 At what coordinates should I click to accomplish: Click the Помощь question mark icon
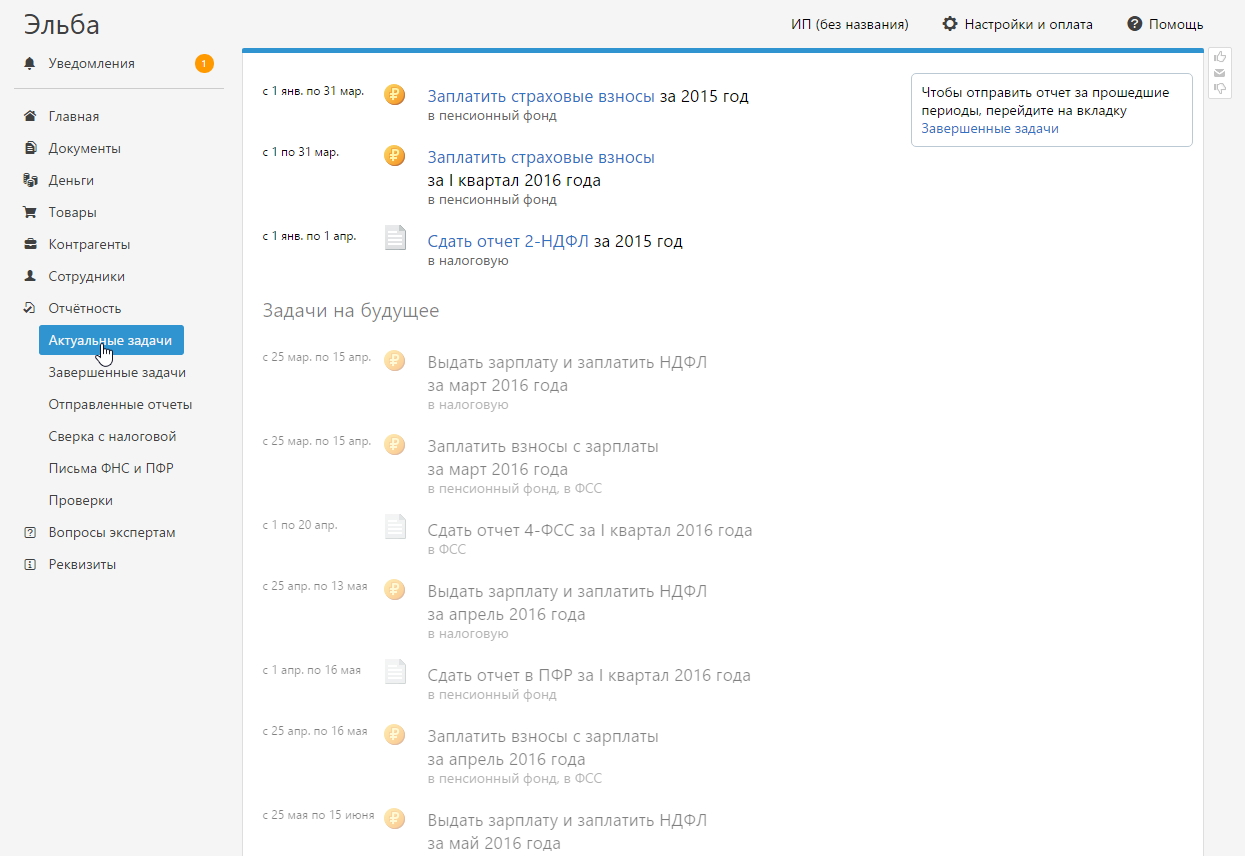click(x=1134, y=24)
